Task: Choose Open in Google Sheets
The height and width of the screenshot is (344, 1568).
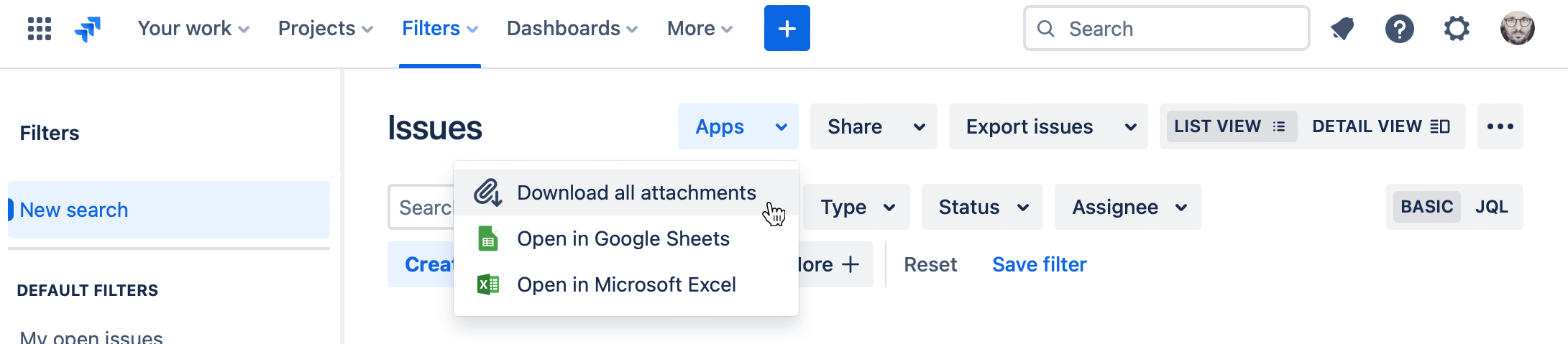Action: [x=623, y=238]
